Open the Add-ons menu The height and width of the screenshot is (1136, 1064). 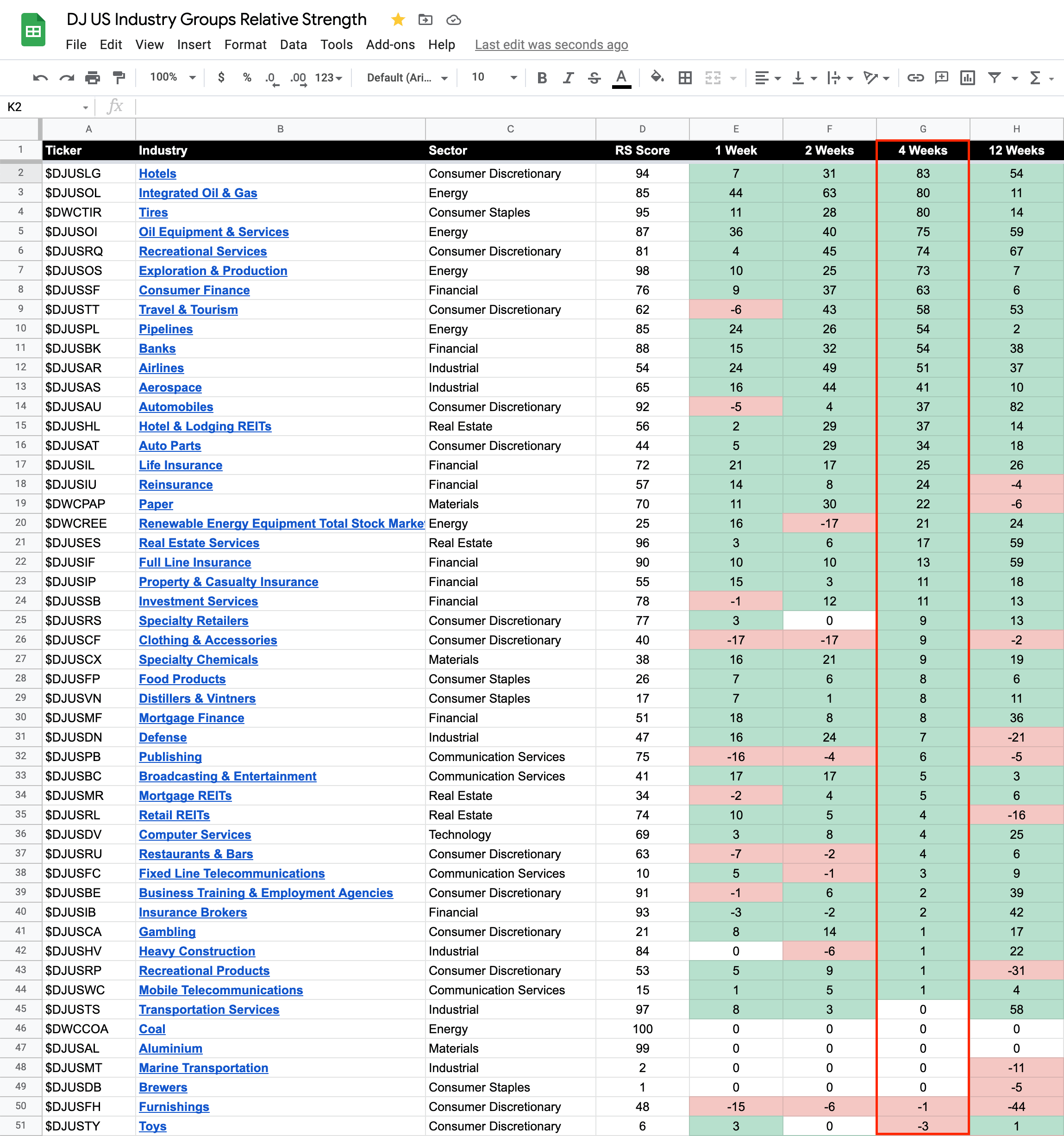click(x=390, y=44)
